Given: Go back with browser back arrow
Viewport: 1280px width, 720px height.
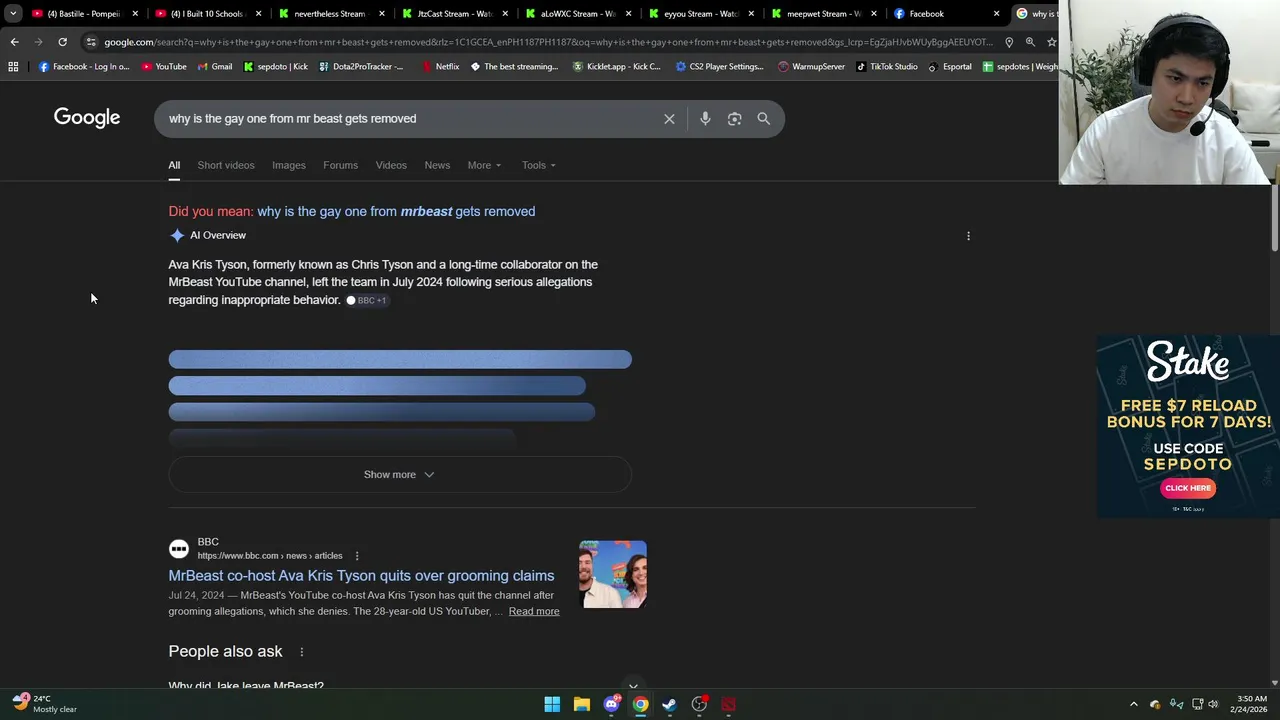Looking at the screenshot, I should (14, 42).
